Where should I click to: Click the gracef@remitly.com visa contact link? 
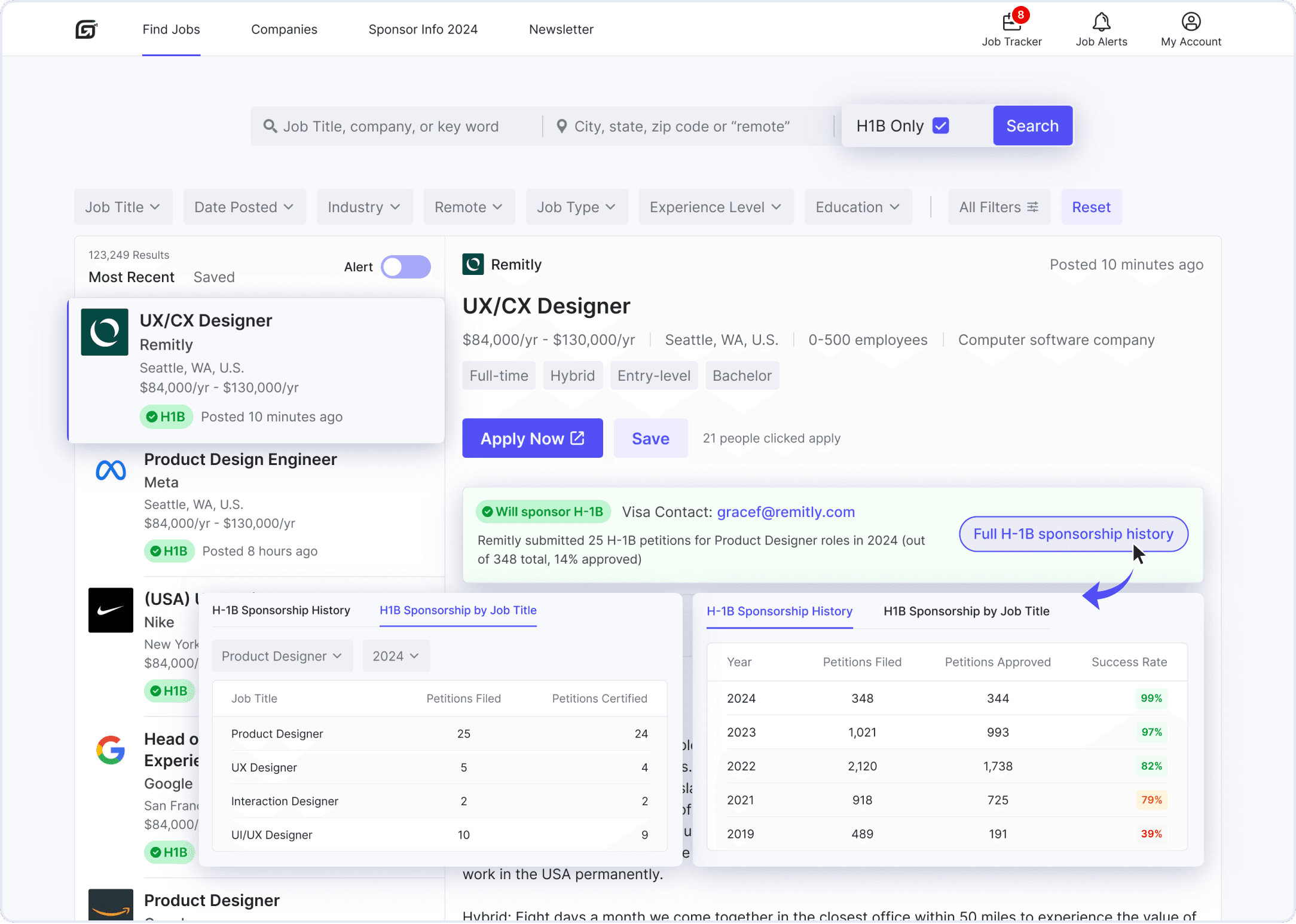785,512
